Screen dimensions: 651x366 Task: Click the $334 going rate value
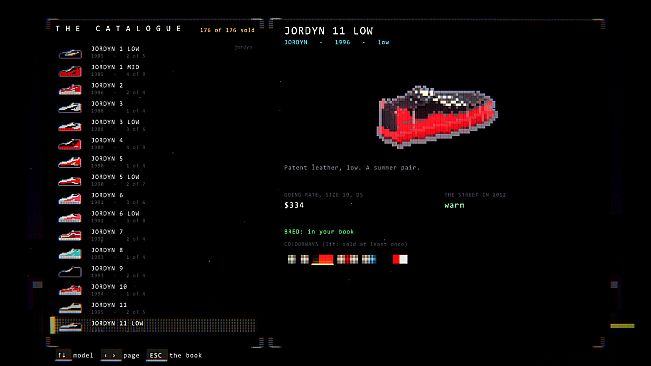pyautogui.click(x=294, y=205)
